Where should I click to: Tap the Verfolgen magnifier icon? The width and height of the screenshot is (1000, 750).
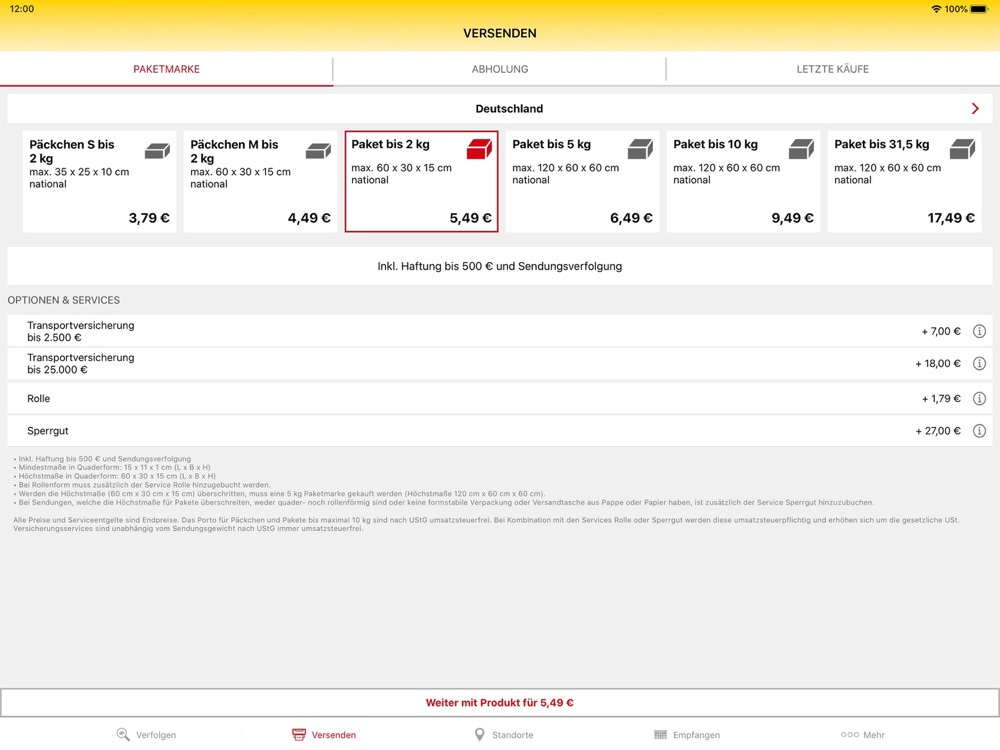coord(123,735)
